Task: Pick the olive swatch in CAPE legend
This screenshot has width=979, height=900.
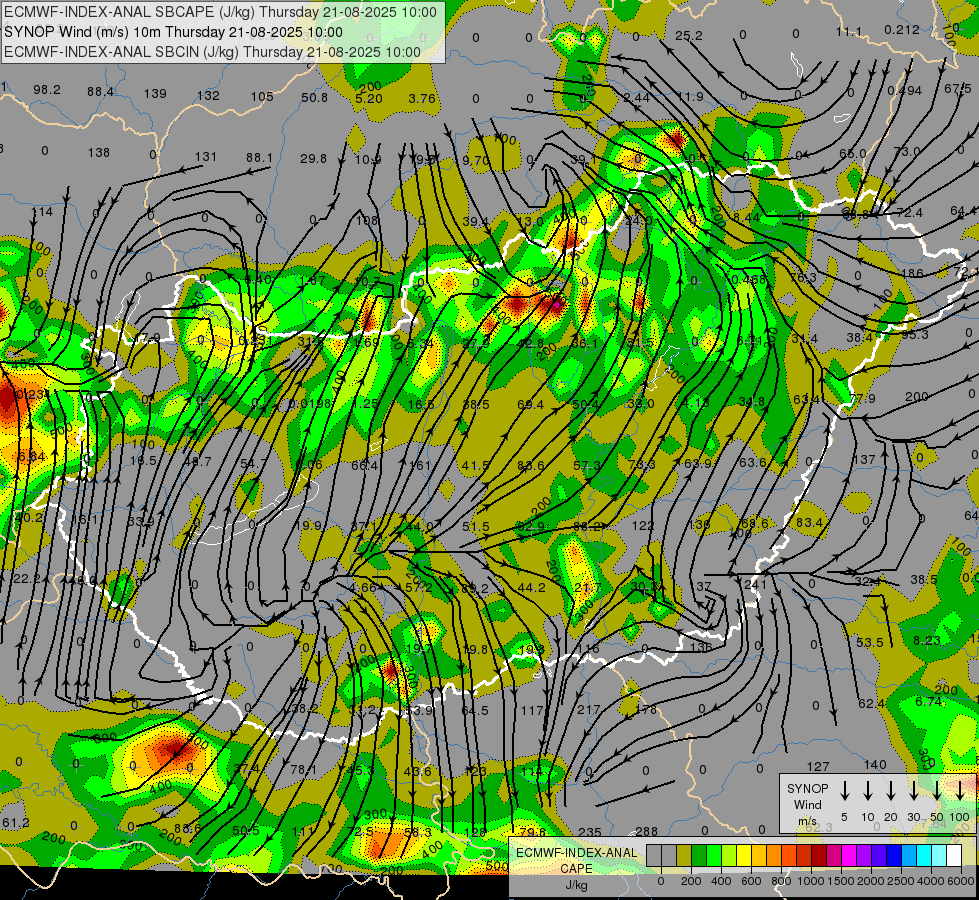Action: [x=684, y=856]
